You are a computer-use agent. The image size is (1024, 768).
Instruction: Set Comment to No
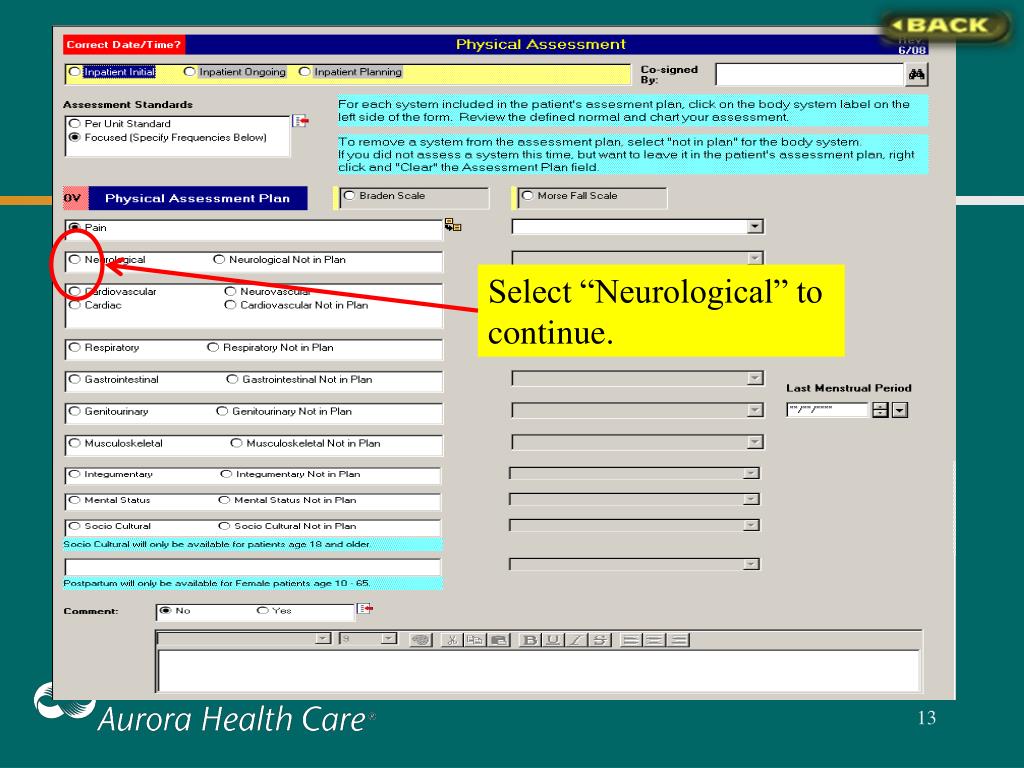pyautogui.click(x=166, y=611)
